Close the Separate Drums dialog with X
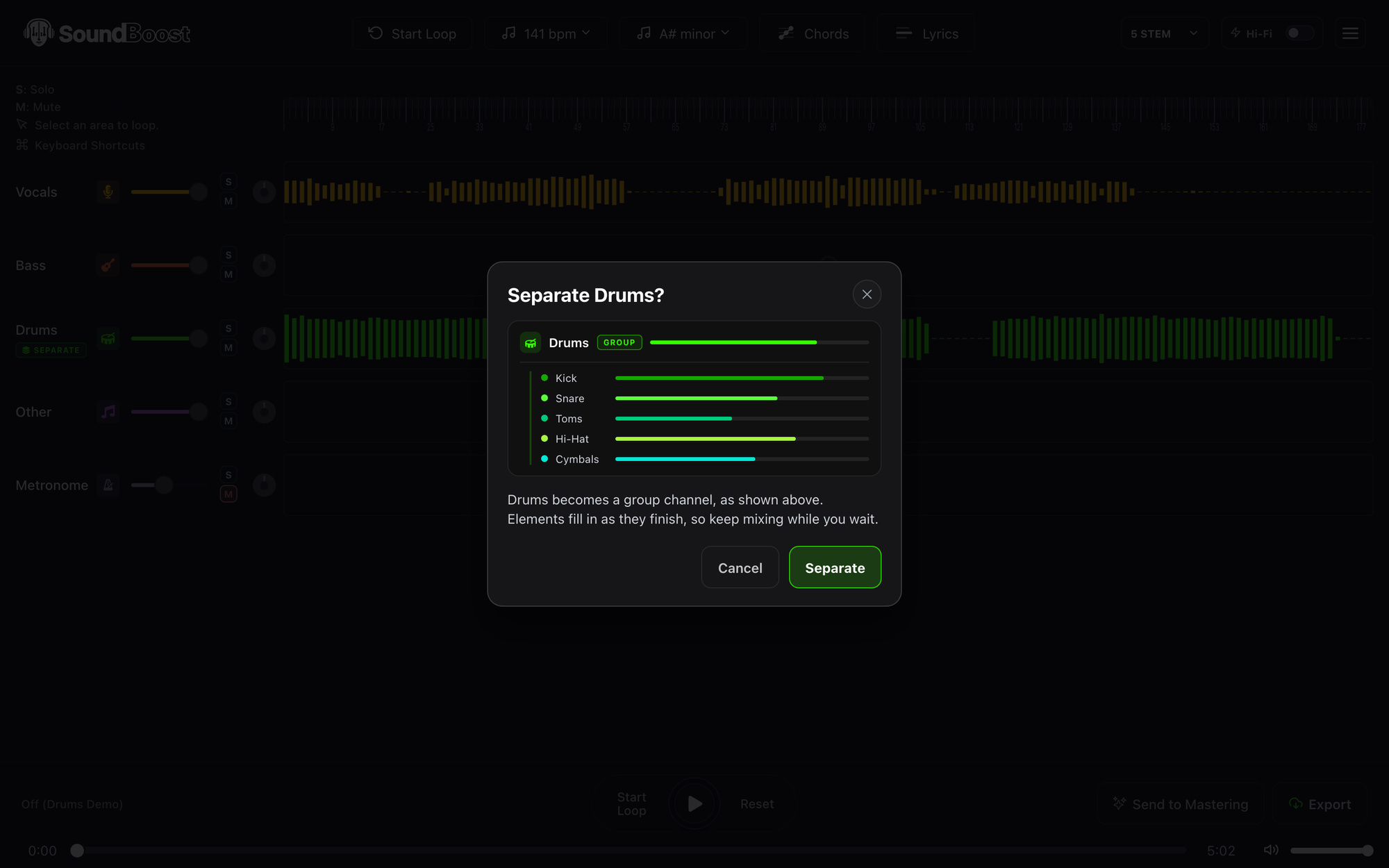This screenshot has width=1389, height=868. [x=867, y=294]
